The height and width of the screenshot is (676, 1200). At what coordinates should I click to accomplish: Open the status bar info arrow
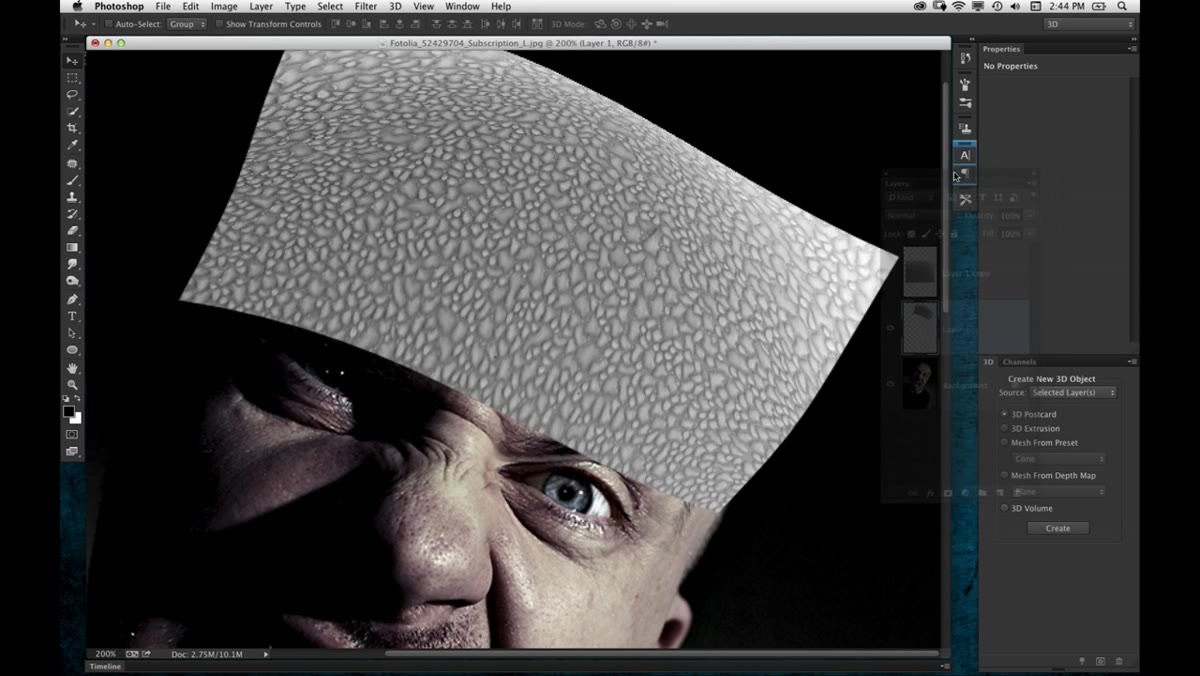pyautogui.click(x=266, y=654)
